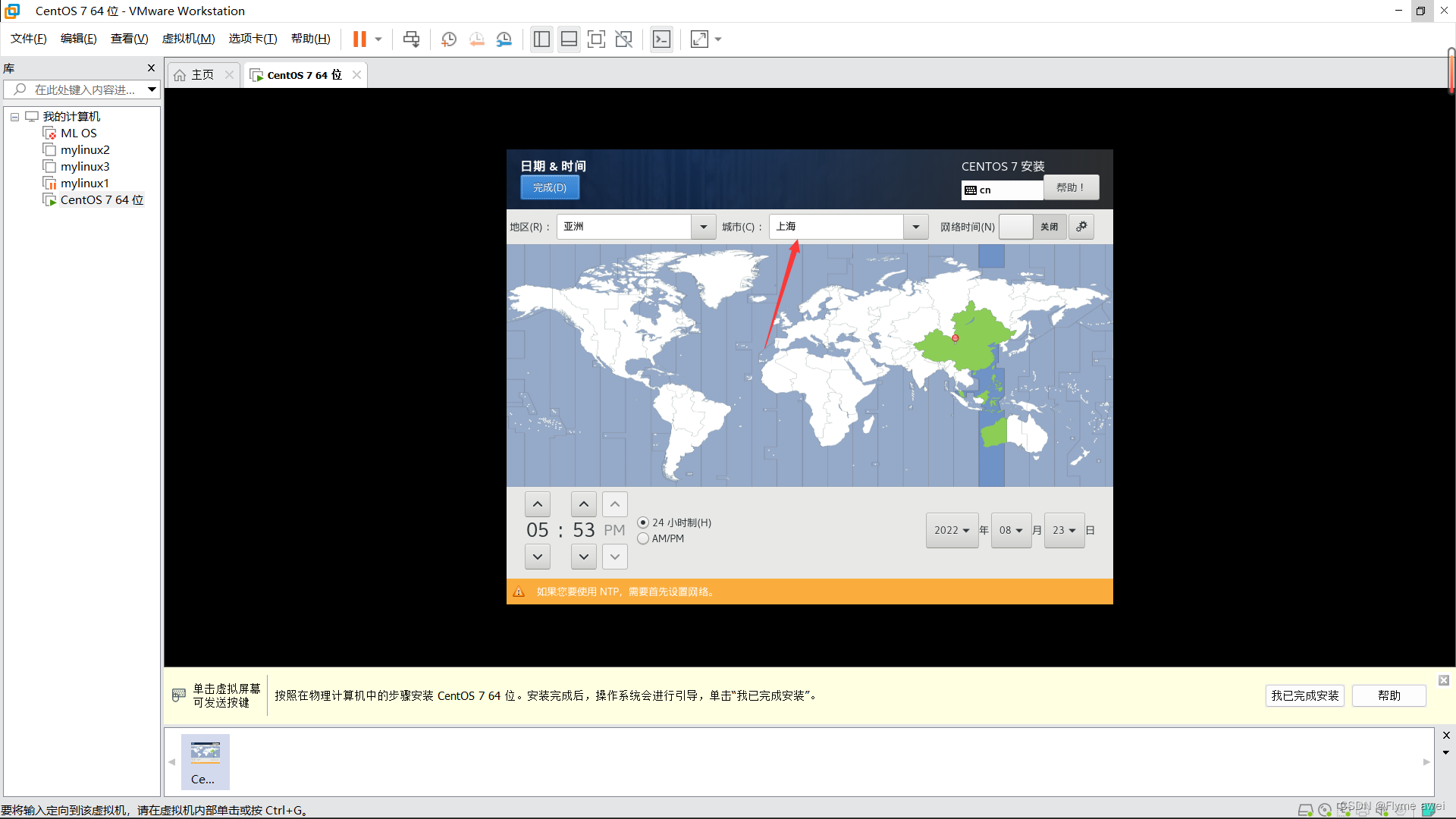
Task: Select mylinux3 in the library
Action: (x=85, y=167)
